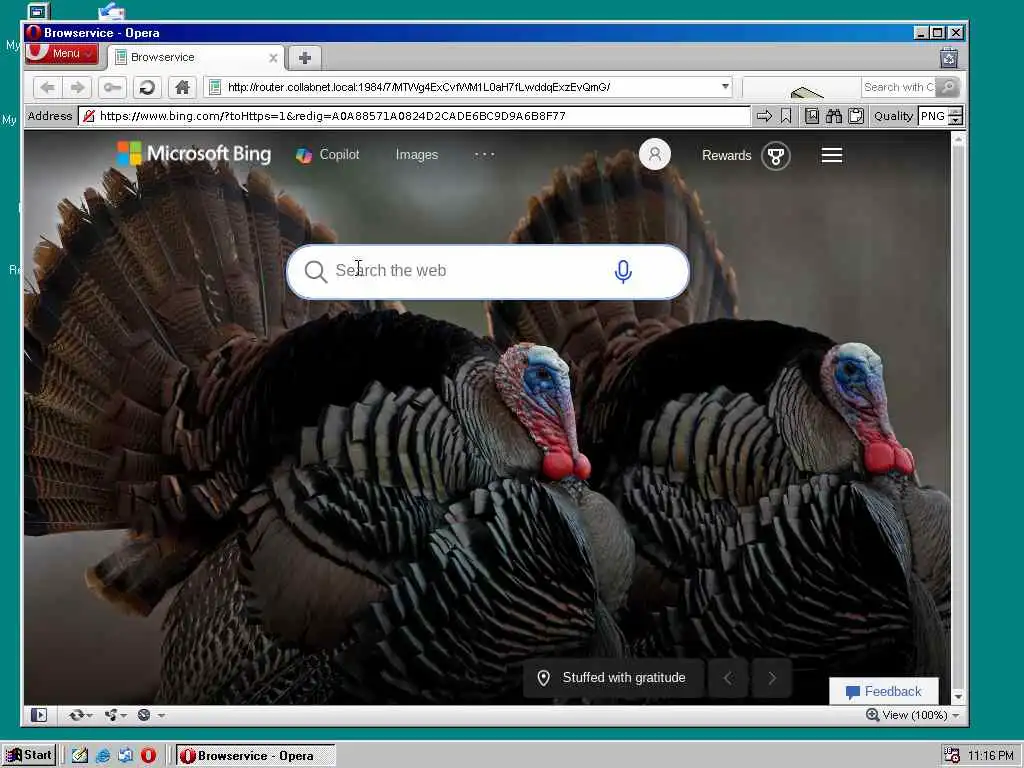Screen dimensions: 1024x768
Task: Click the Bing search magnifier icon
Action: pos(315,272)
